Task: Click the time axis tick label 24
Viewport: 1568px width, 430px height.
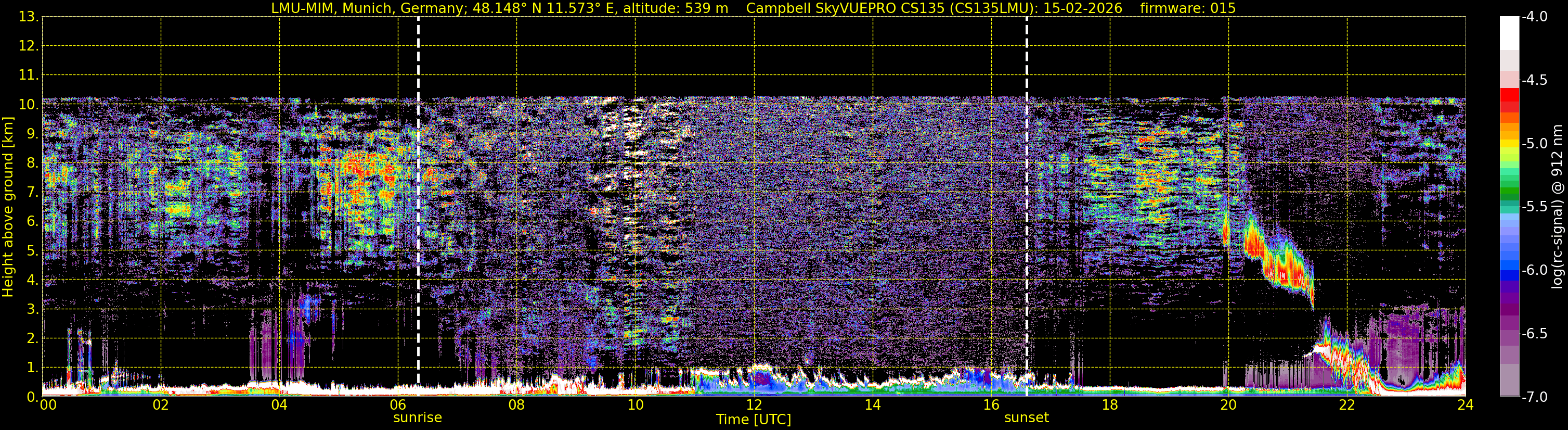Action: (1465, 405)
